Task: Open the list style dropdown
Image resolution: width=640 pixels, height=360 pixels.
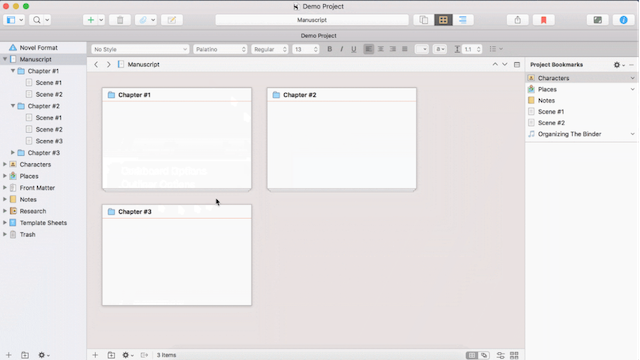Action: click(496, 49)
